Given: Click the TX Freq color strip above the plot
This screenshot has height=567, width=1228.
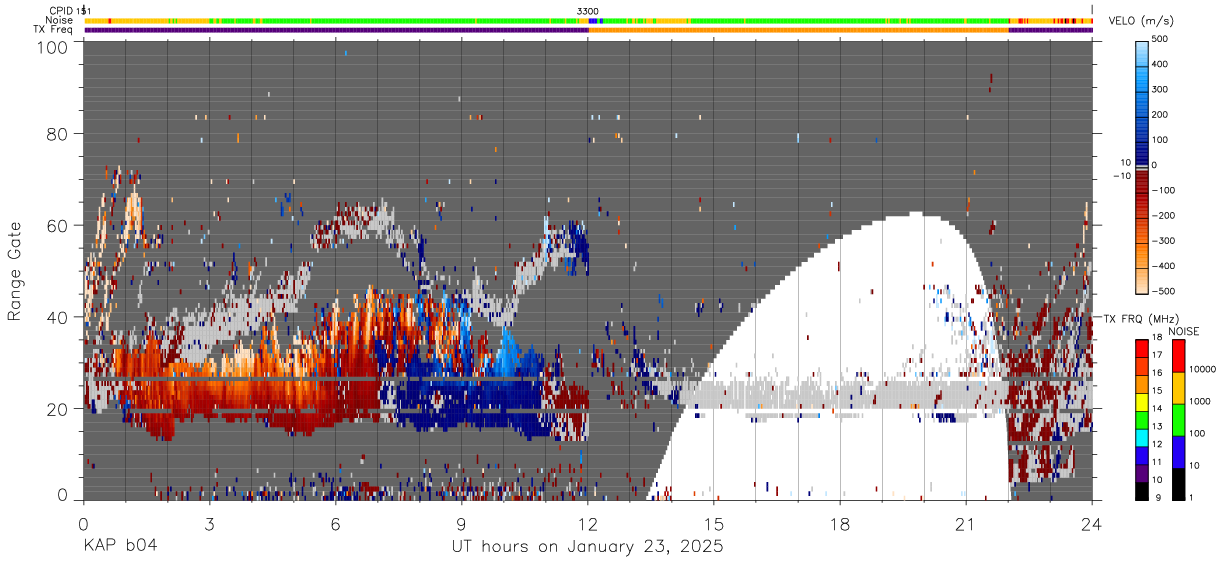Looking at the screenshot, I should pyautogui.click(x=588, y=29).
